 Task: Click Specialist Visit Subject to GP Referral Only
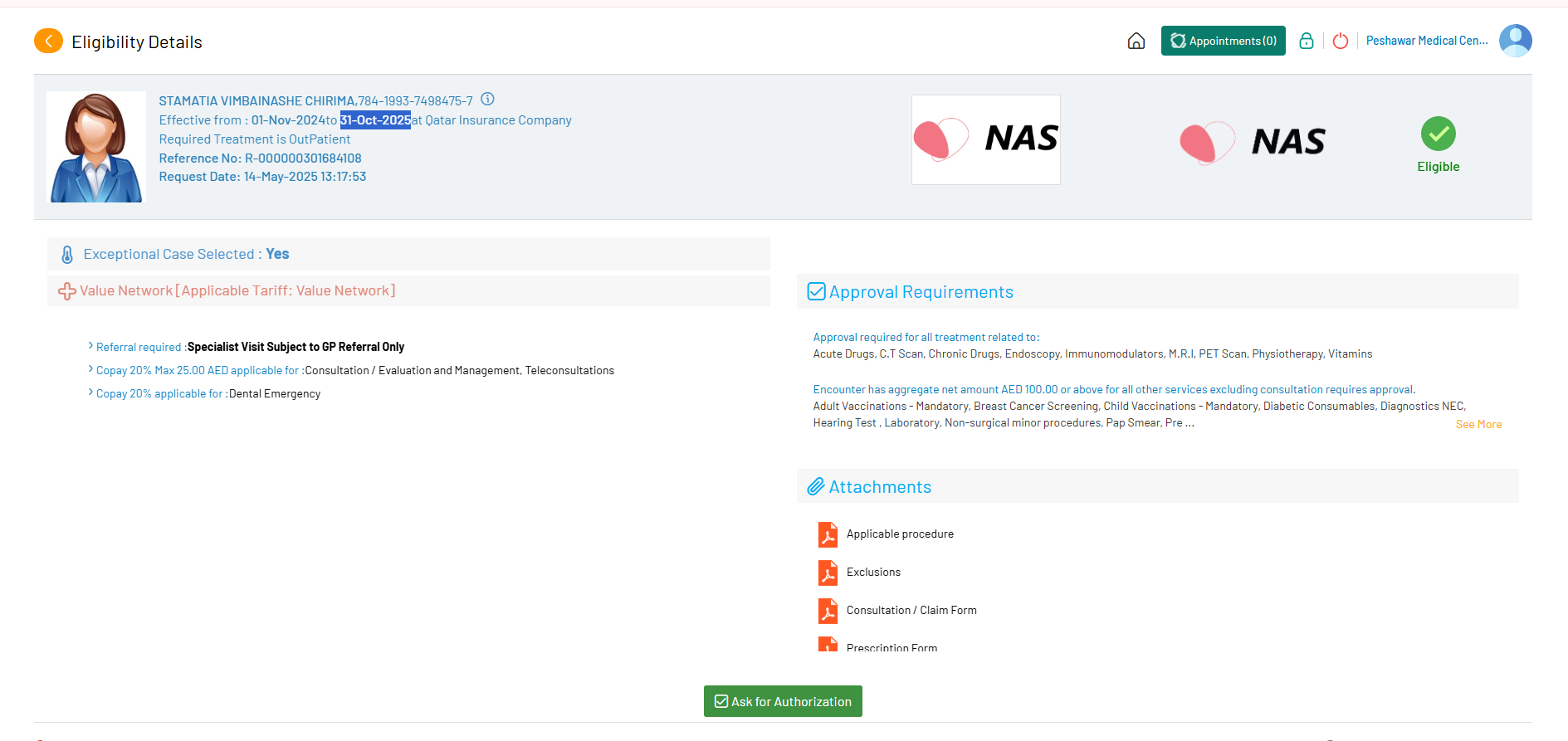pyautogui.click(x=296, y=347)
